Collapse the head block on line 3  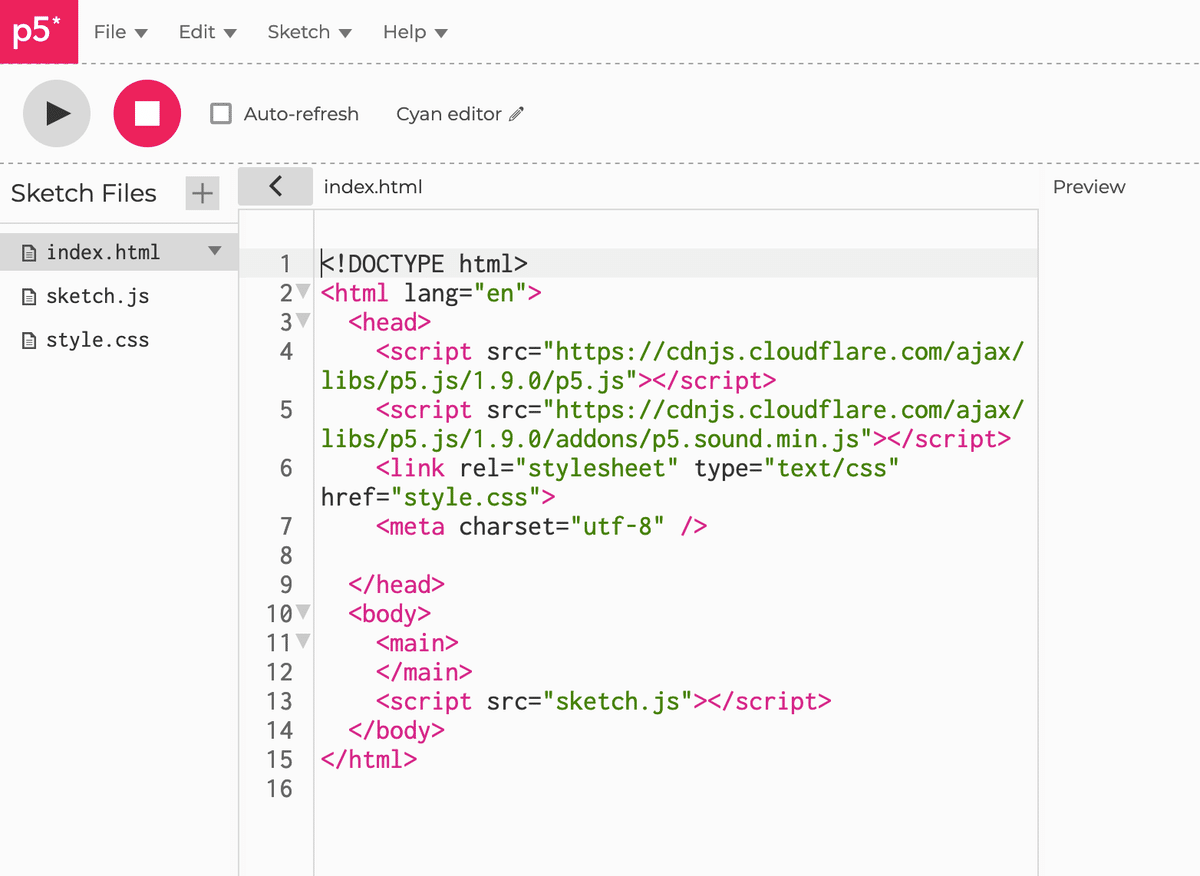304,322
